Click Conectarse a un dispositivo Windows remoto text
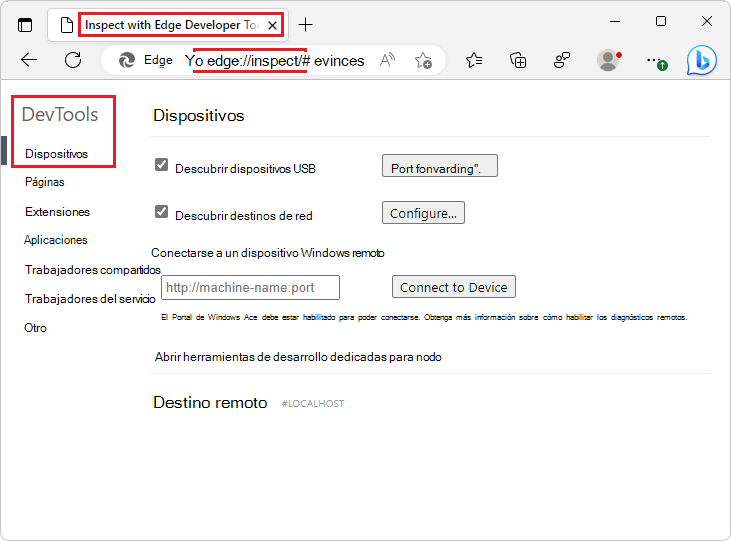This screenshot has width=731, height=541. pos(268,253)
